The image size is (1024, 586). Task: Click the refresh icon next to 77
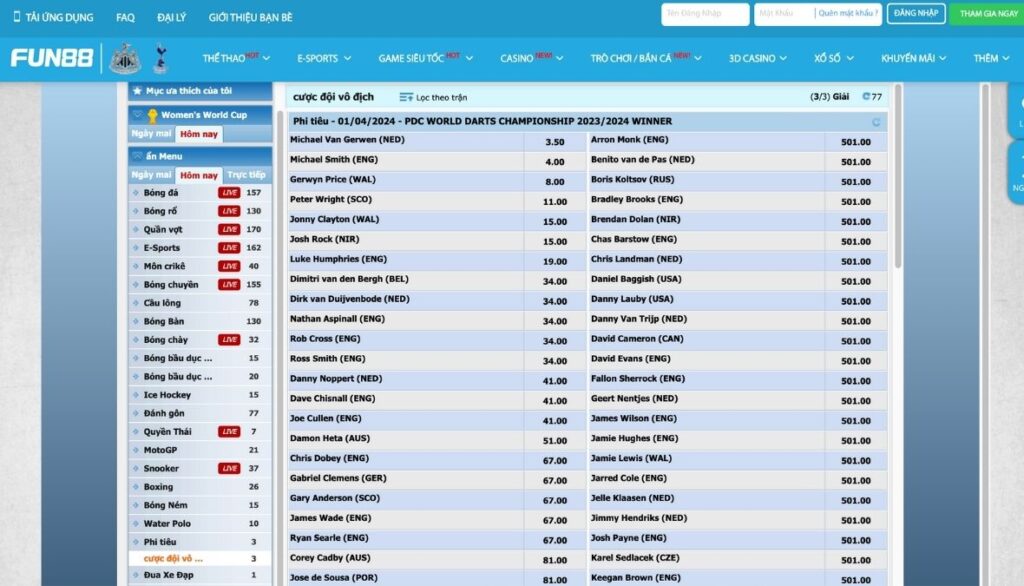coord(866,97)
